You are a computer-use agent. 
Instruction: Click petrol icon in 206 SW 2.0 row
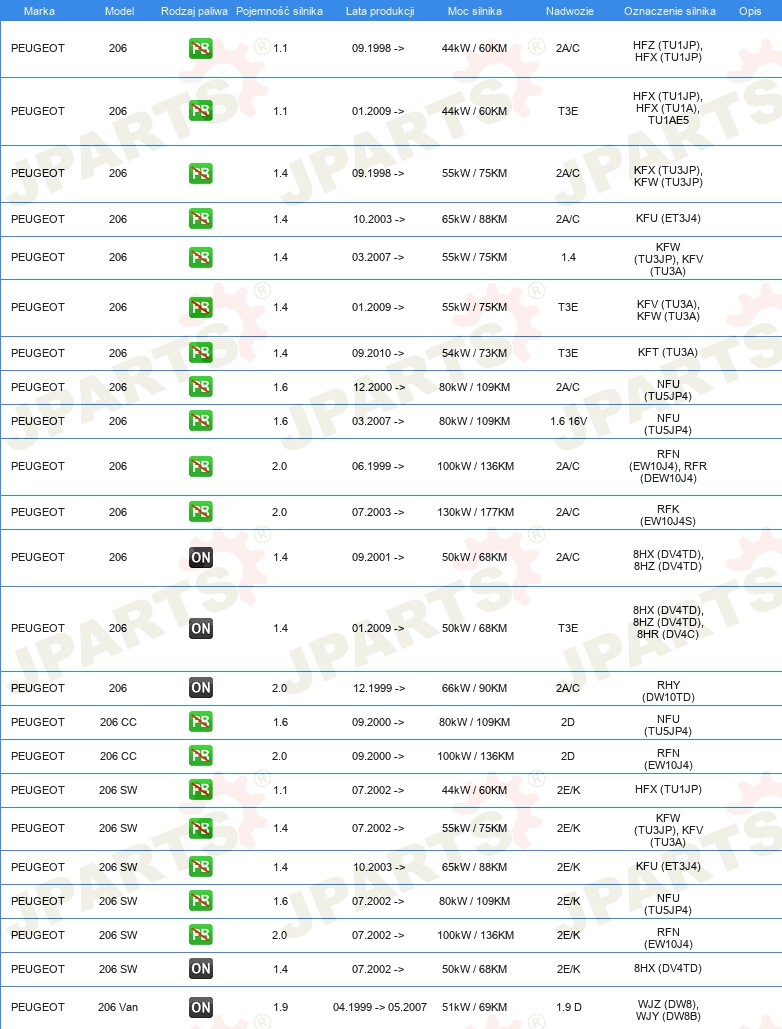coord(201,935)
